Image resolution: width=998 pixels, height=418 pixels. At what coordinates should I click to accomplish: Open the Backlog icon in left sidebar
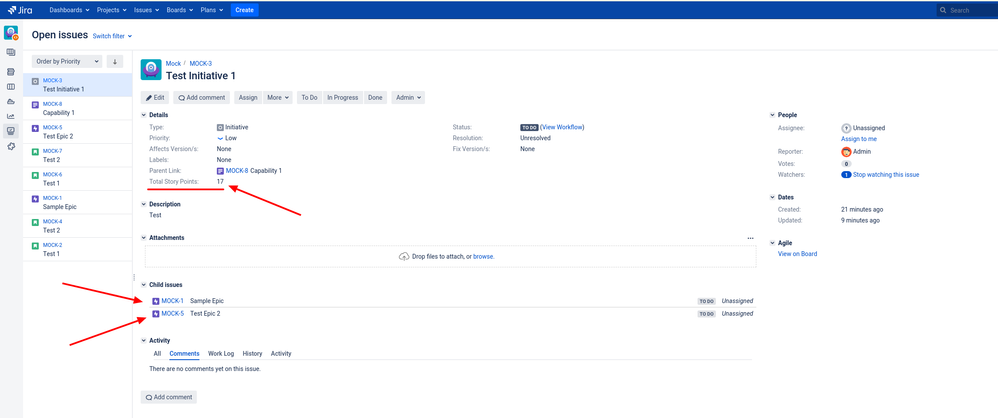tap(11, 72)
